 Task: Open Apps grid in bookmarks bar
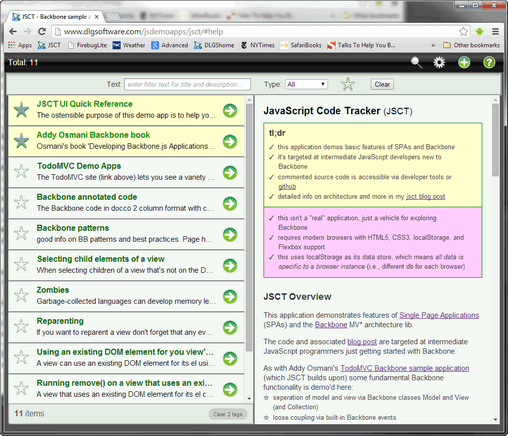[20, 45]
